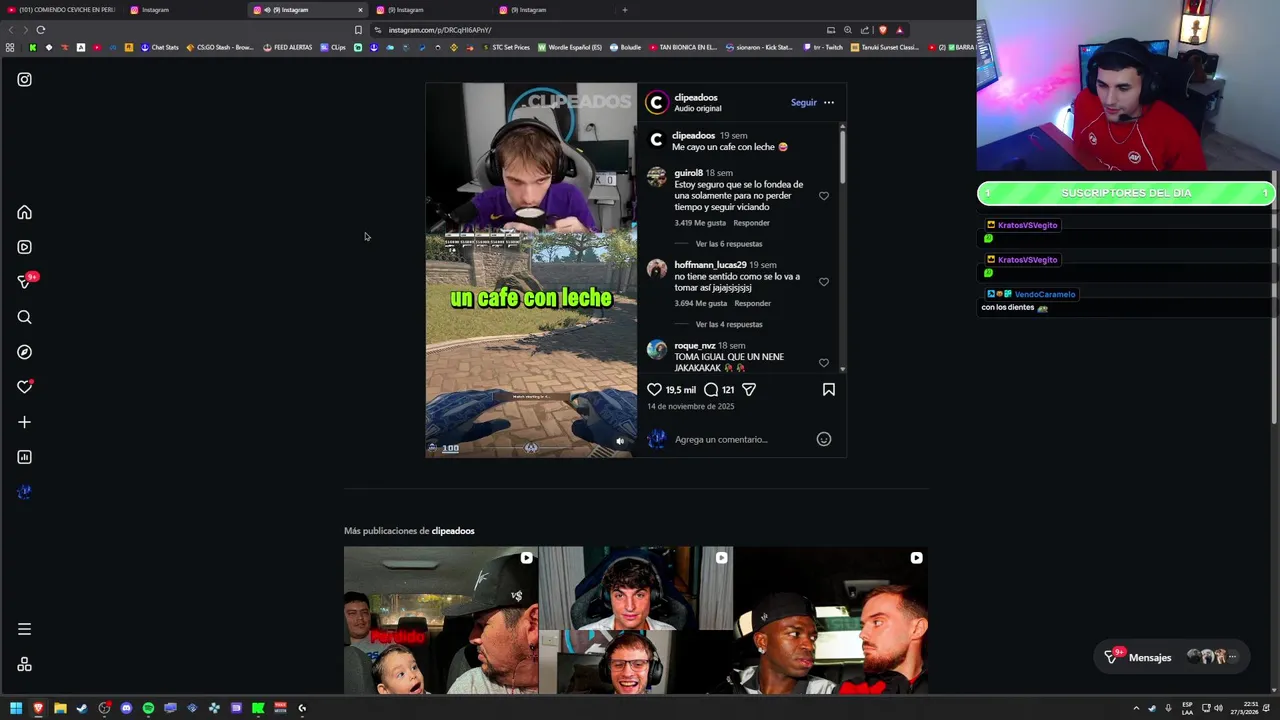This screenshot has height=720, width=1280.
Task: Open the 'STC Set Prices' bookmark
Action: (x=505, y=47)
